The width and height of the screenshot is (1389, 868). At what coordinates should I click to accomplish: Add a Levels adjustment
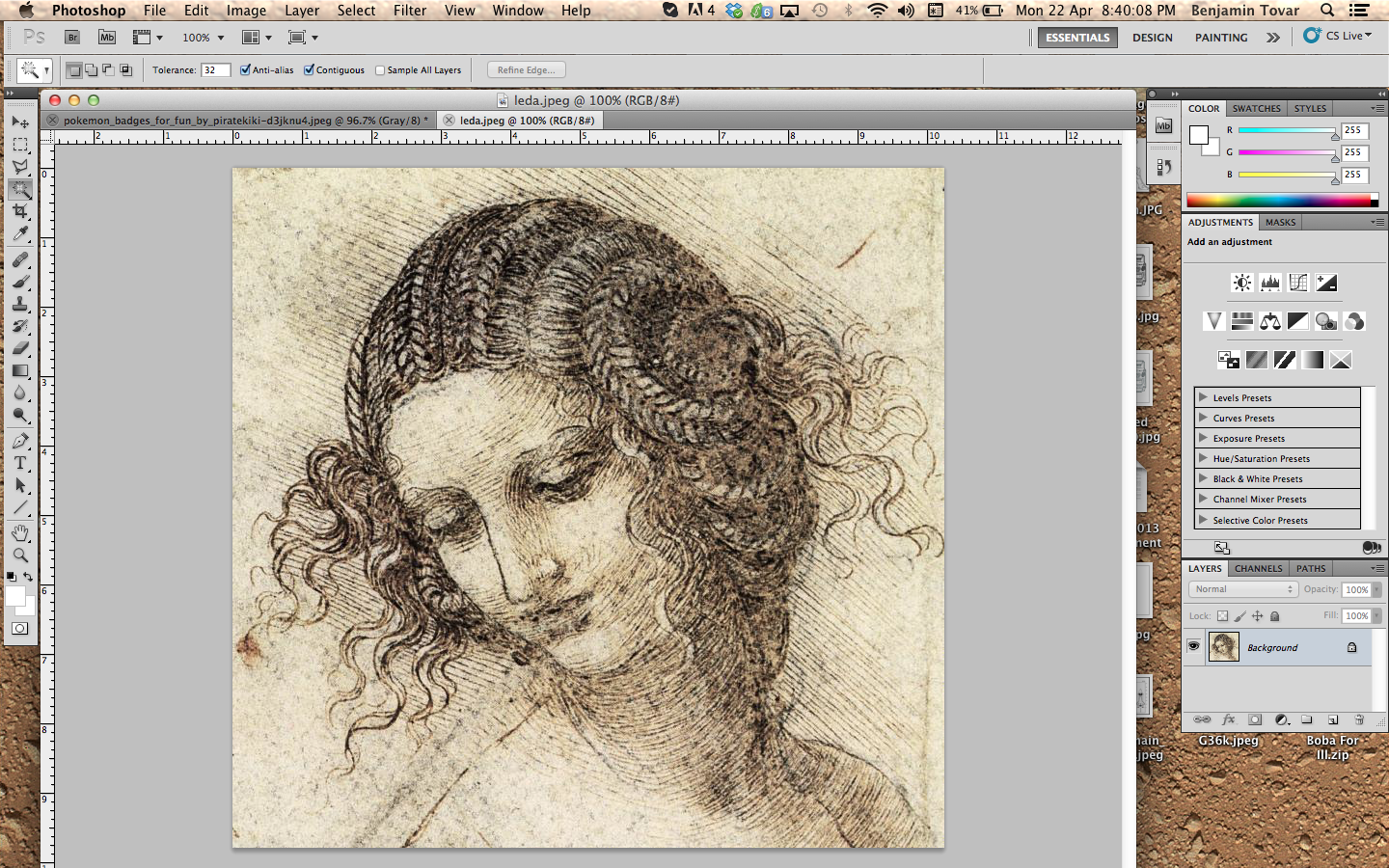pyautogui.click(x=1270, y=283)
